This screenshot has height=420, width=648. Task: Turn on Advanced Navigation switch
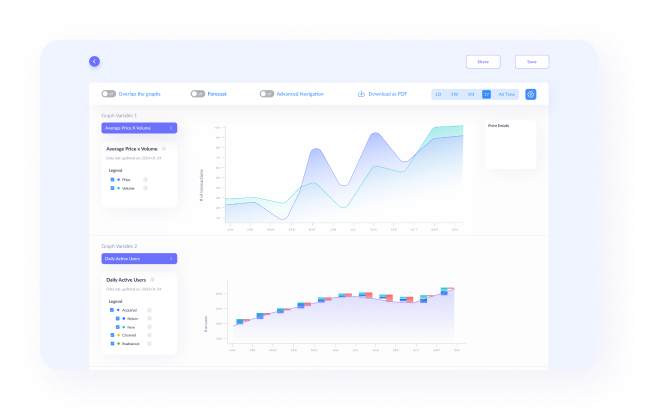pos(267,94)
